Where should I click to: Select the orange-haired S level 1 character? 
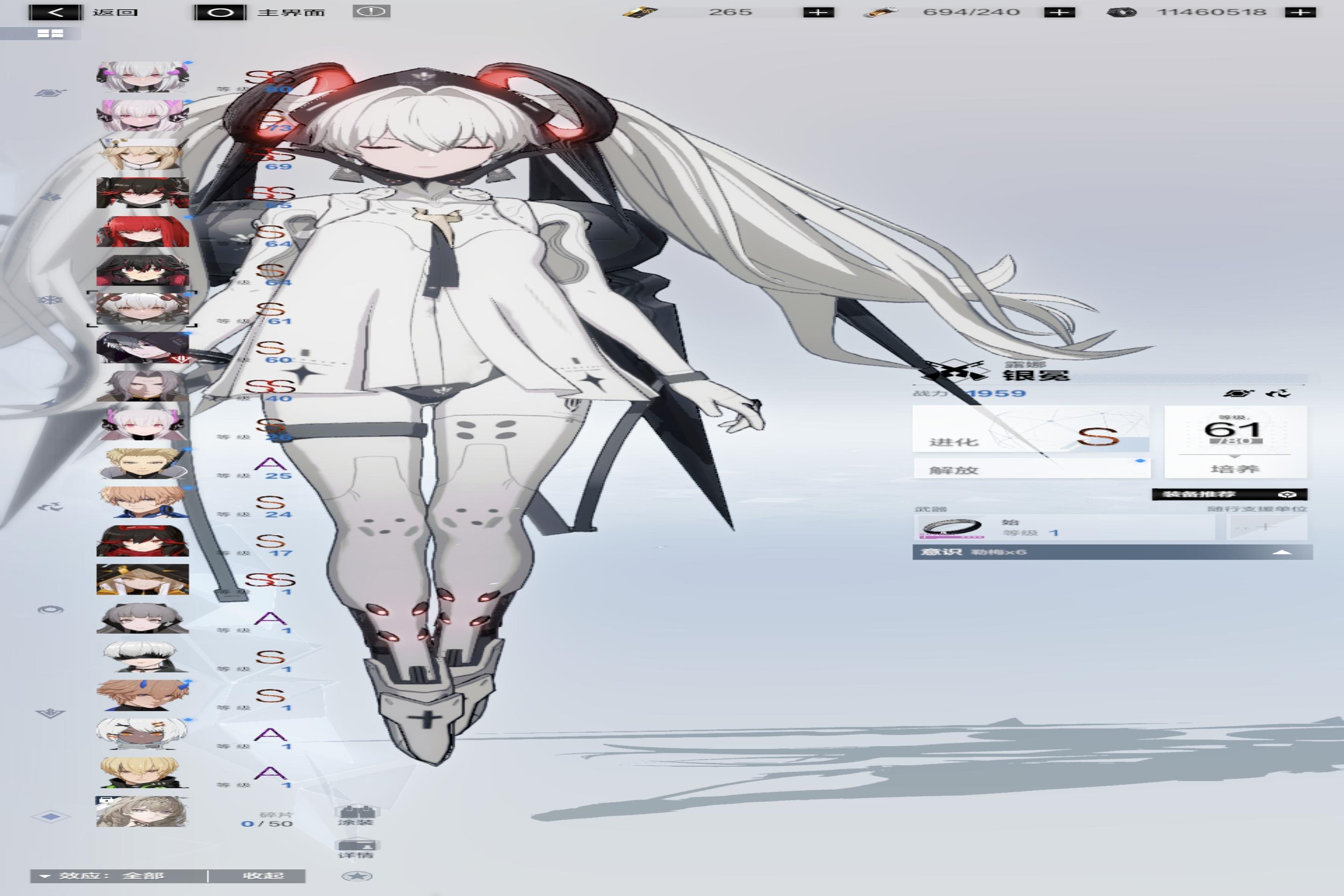click(x=142, y=695)
